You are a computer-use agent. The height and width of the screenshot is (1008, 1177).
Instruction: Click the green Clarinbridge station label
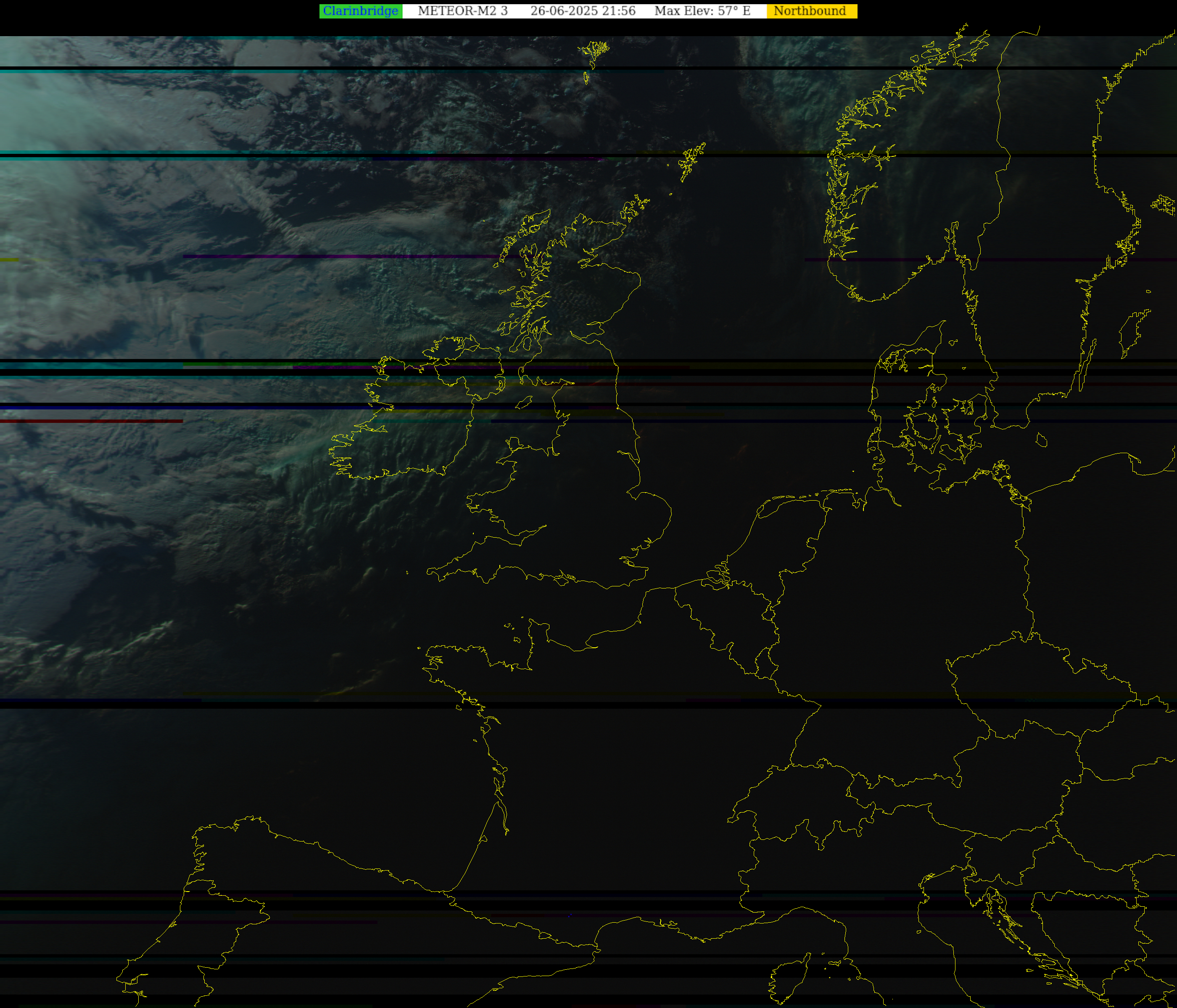(x=361, y=11)
